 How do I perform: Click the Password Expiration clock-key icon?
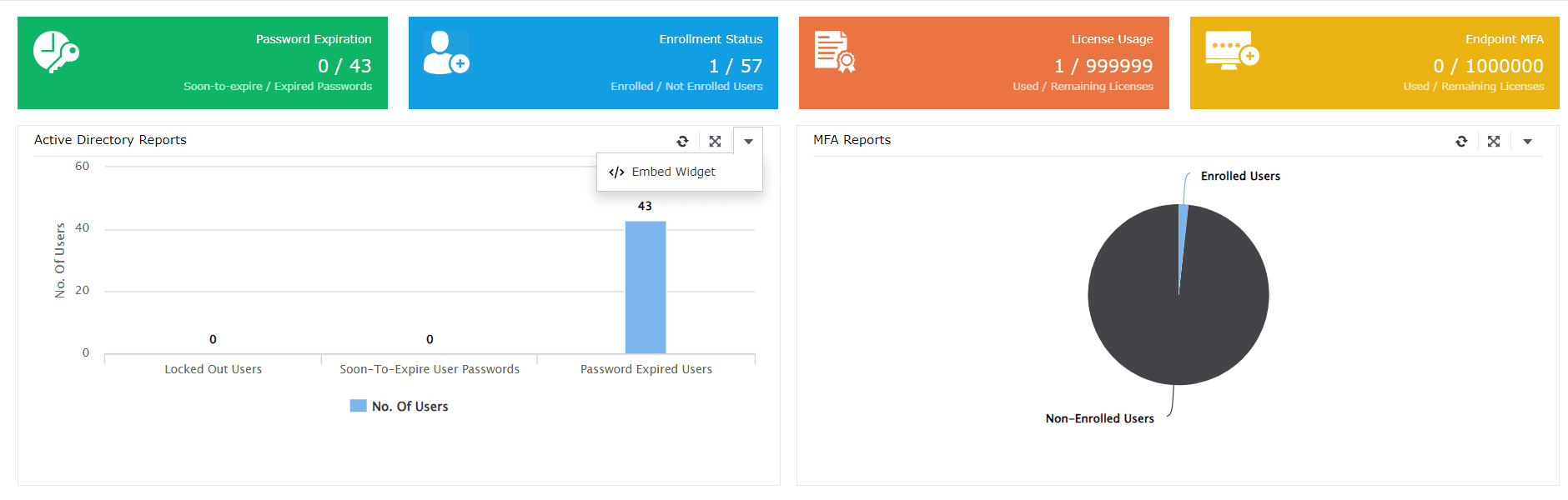(x=56, y=52)
